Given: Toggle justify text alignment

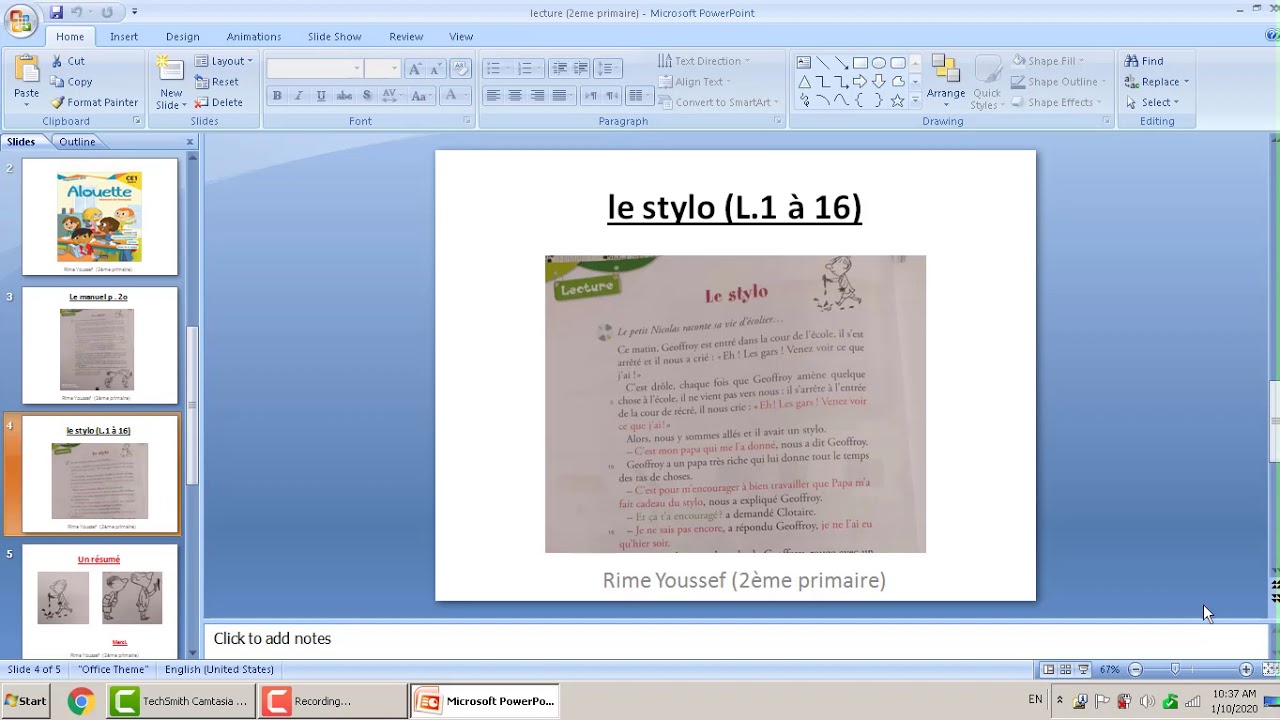Looking at the screenshot, I should coord(559,96).
